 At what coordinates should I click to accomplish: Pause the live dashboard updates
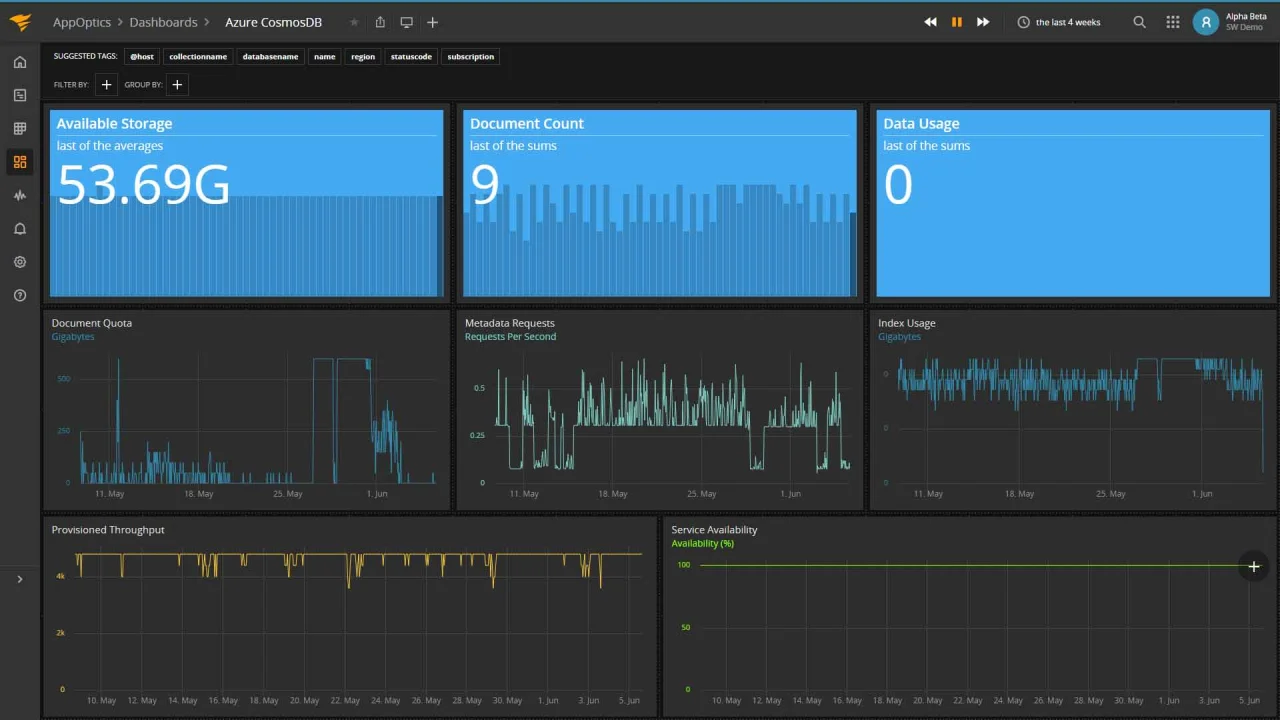click(956, 22)
